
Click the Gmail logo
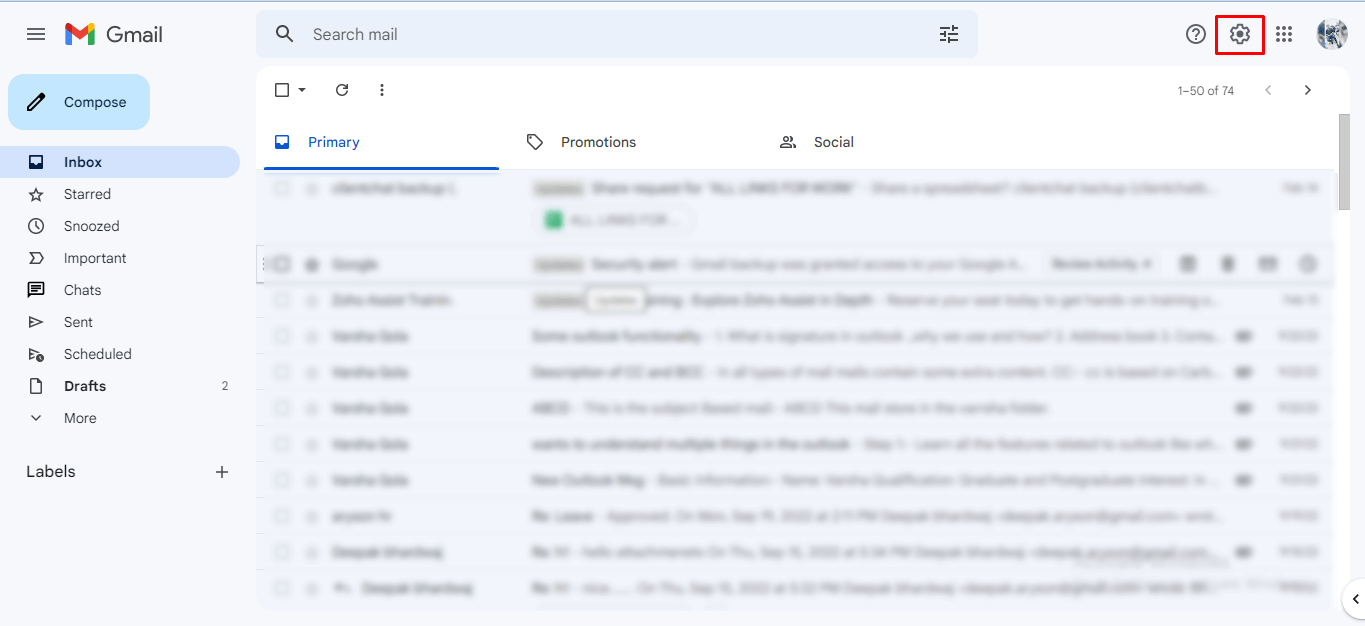click(114, 34)
